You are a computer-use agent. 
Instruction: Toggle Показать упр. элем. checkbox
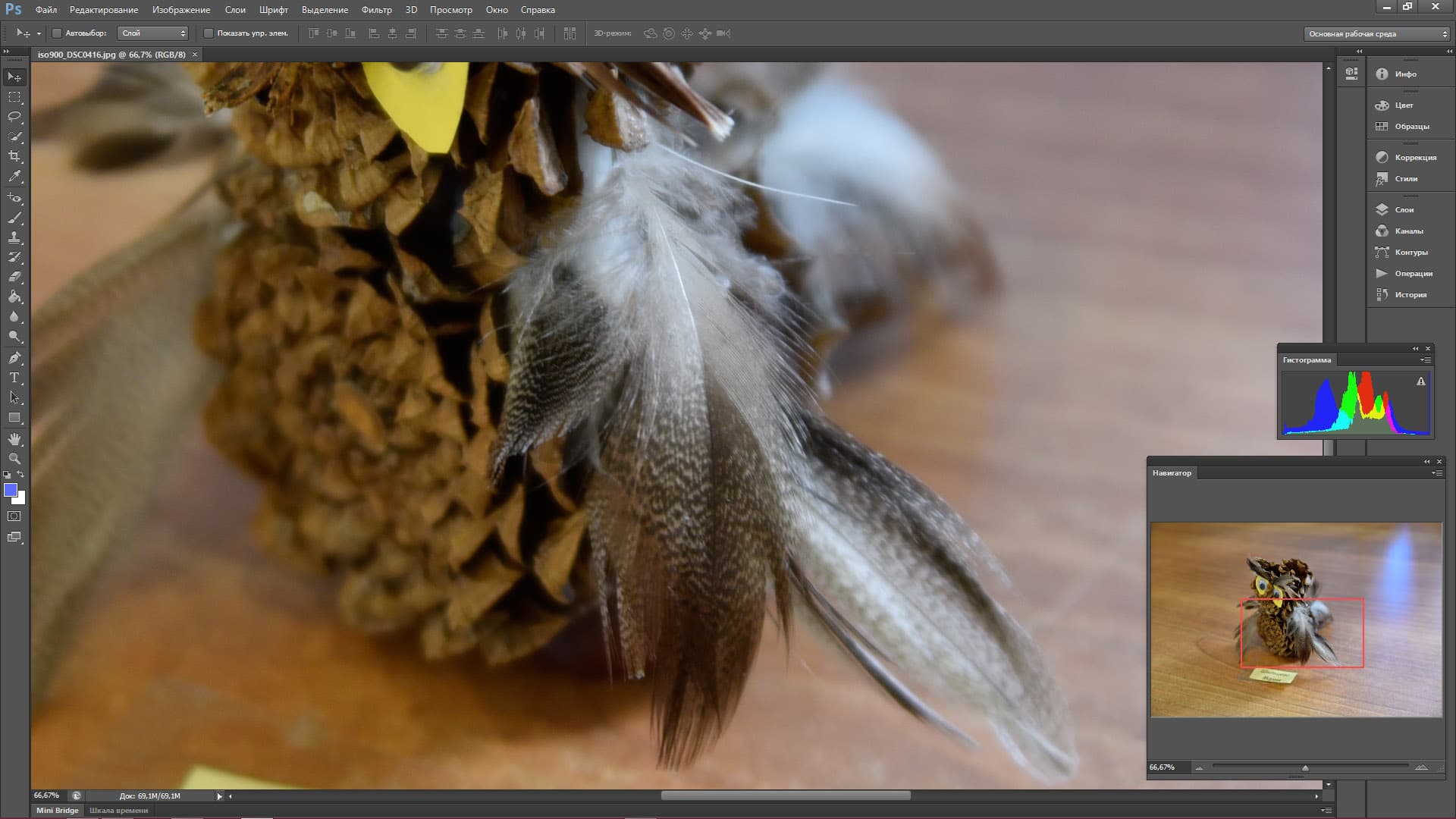pyautogui.click(x=209, y=33)
